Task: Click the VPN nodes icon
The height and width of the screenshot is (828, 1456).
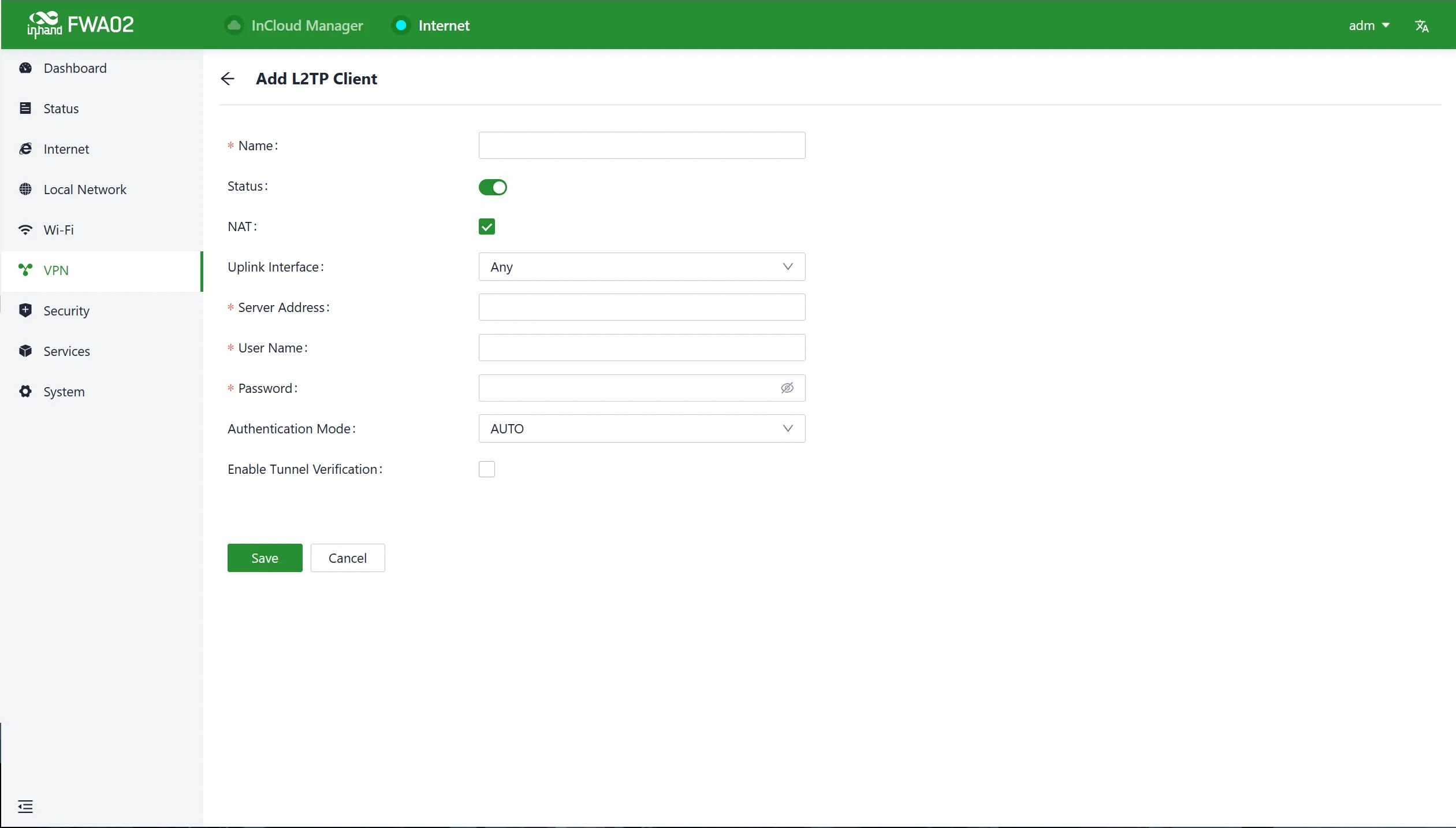Action: (x=25, y=270)
